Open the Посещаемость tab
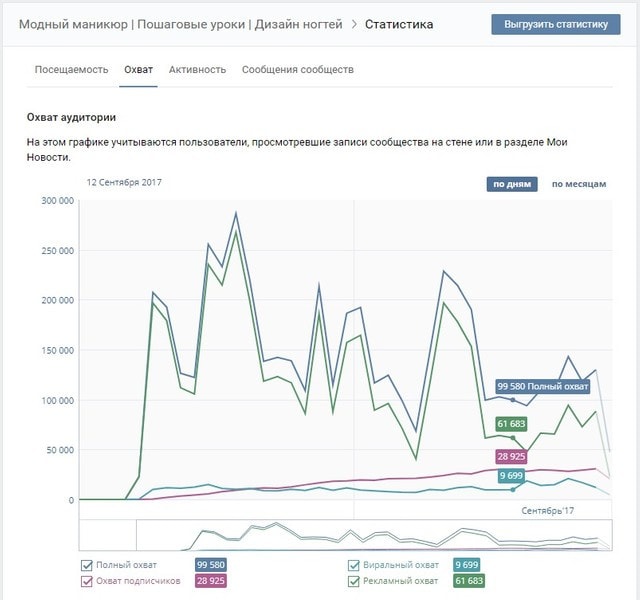640x600 pixels. click(x=71, y=70)
